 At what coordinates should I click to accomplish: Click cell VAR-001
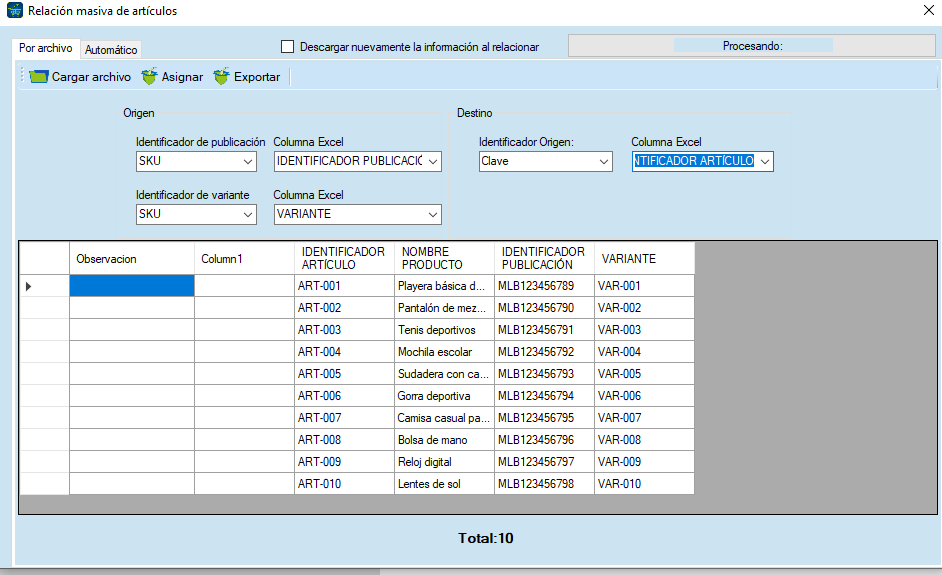click(645, 286)
